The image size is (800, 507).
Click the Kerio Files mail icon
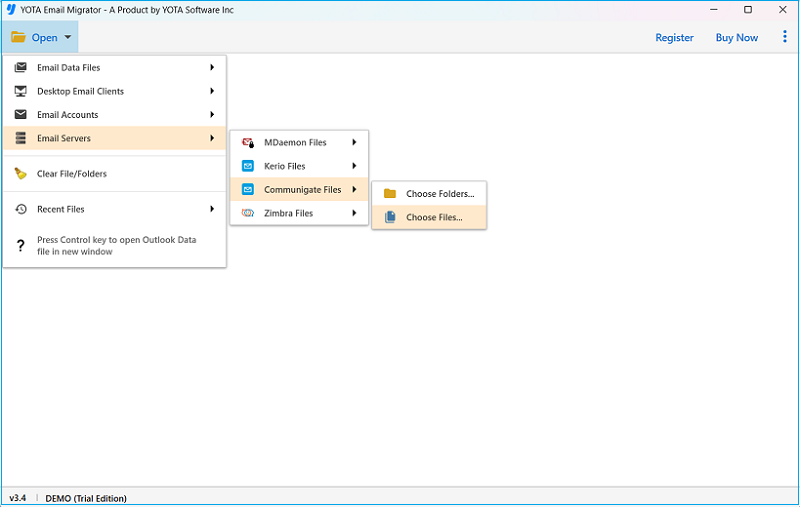point(248,166)
